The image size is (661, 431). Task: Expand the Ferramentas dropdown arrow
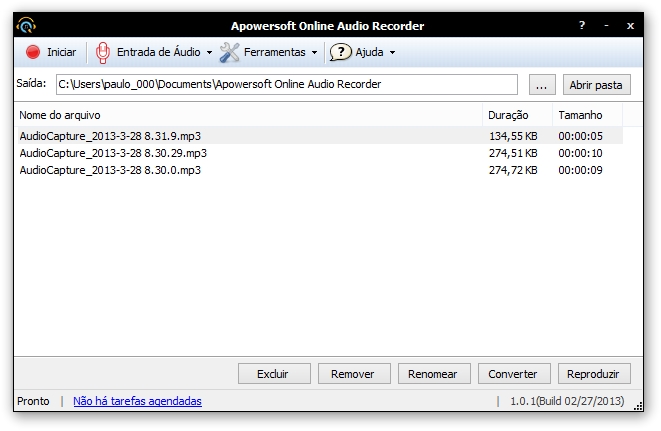point(314,53)
